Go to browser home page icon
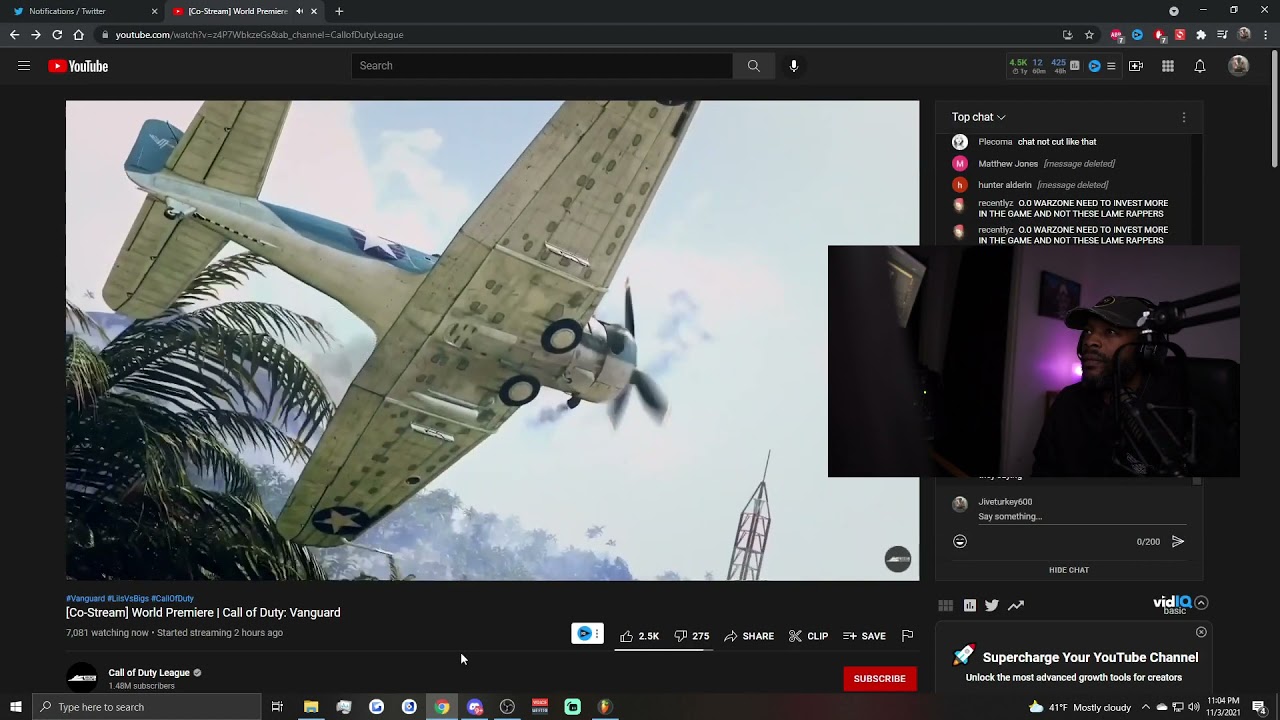The height and width of the screenshot is (720, 1280). click(x=78, y=35)
